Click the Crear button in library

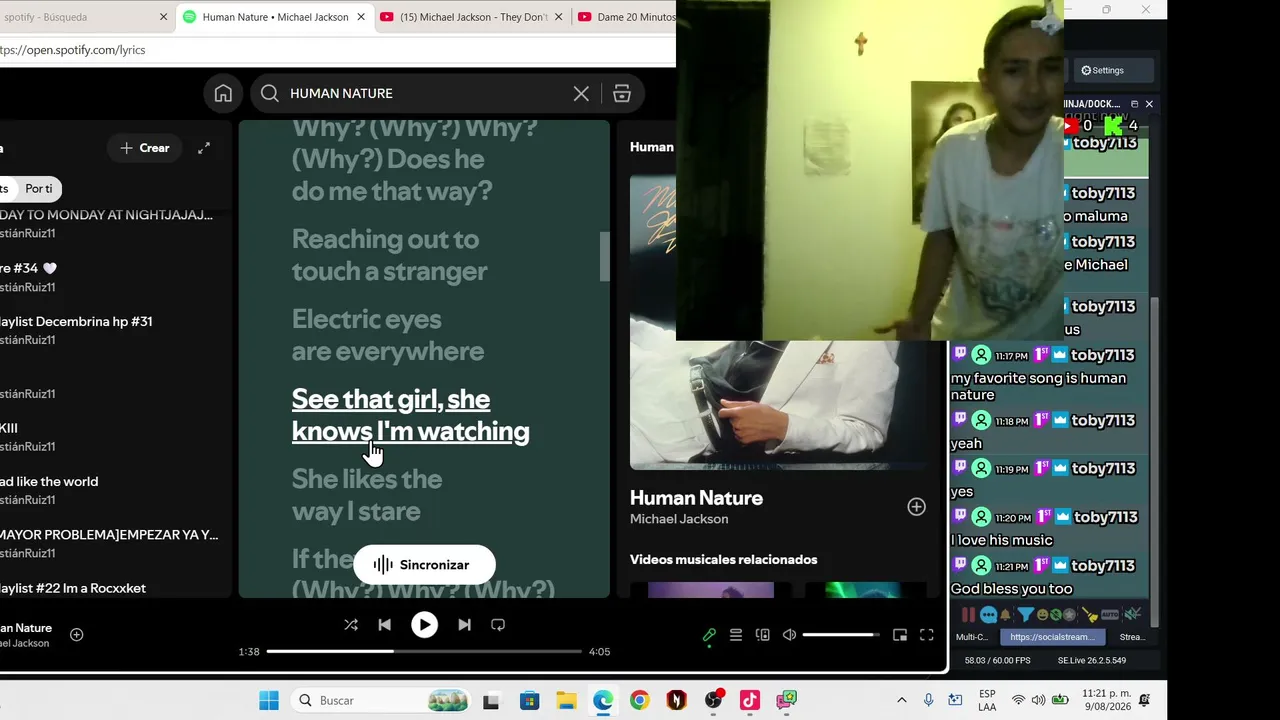pos(145,148)
